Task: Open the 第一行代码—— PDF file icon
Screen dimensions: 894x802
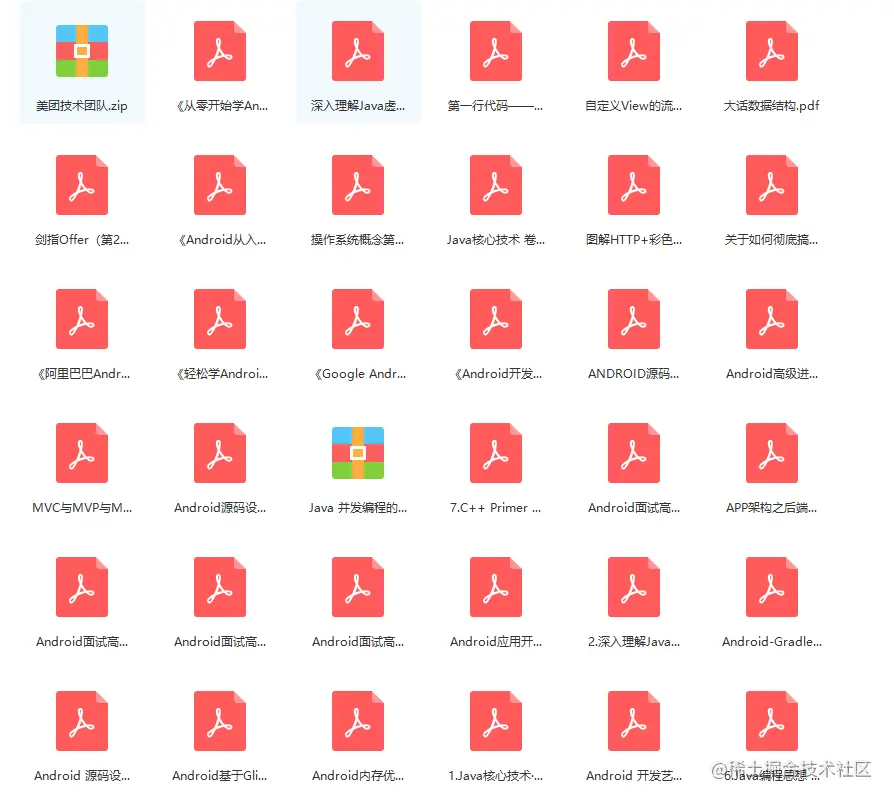Action: pos(495,51)
